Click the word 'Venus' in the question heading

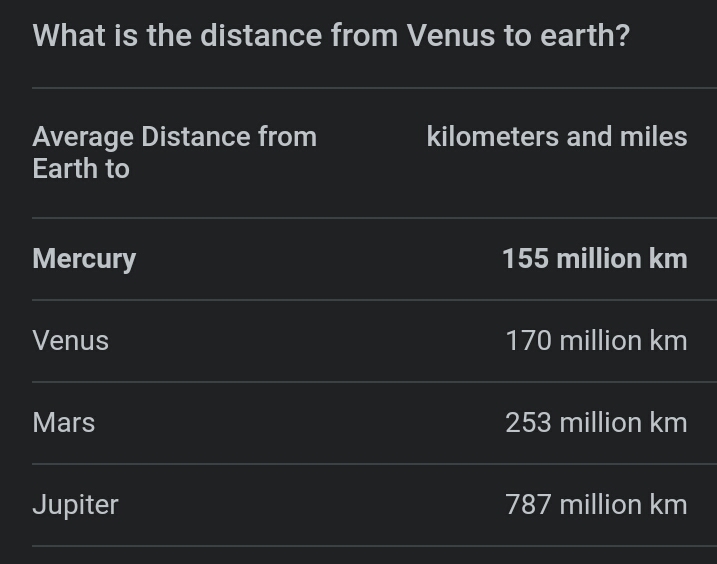coord(451,36)
